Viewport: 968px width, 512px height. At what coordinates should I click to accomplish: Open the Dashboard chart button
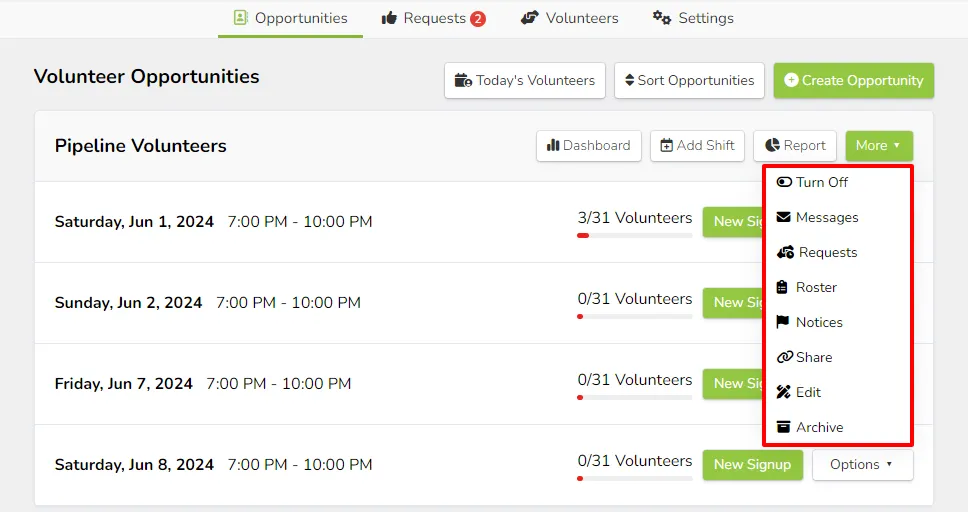point(588,146)
